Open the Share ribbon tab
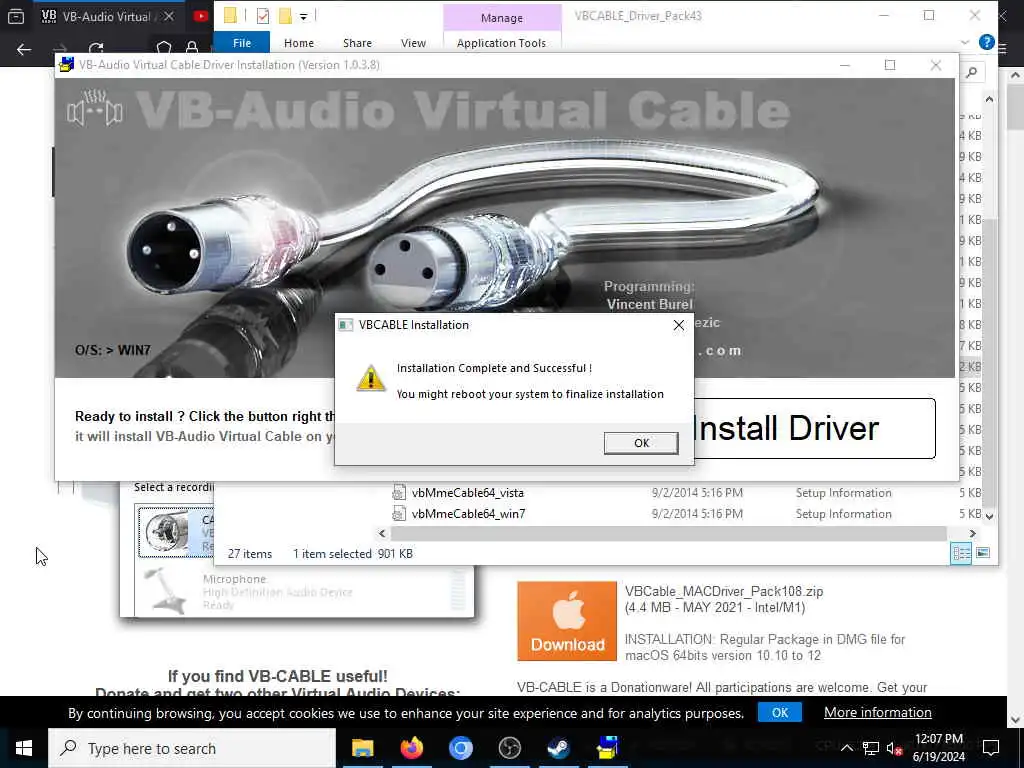1024x768 pixels. (357, 42)
